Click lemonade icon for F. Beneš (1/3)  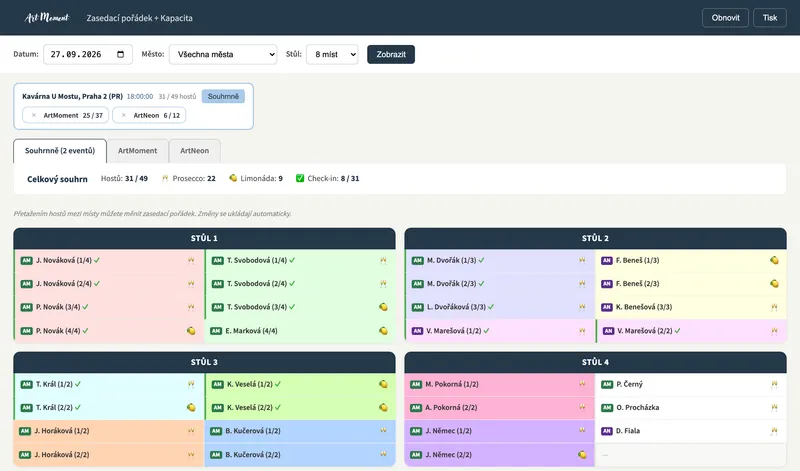(774, 260)
